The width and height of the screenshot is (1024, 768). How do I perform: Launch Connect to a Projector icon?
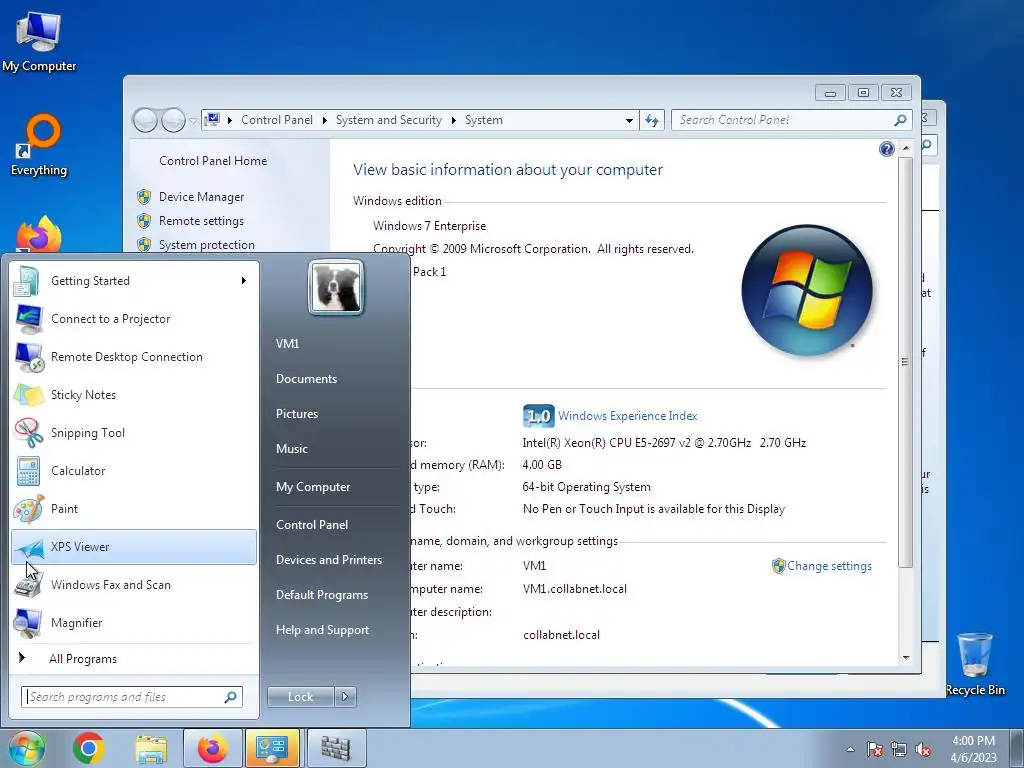pos(28,319)
